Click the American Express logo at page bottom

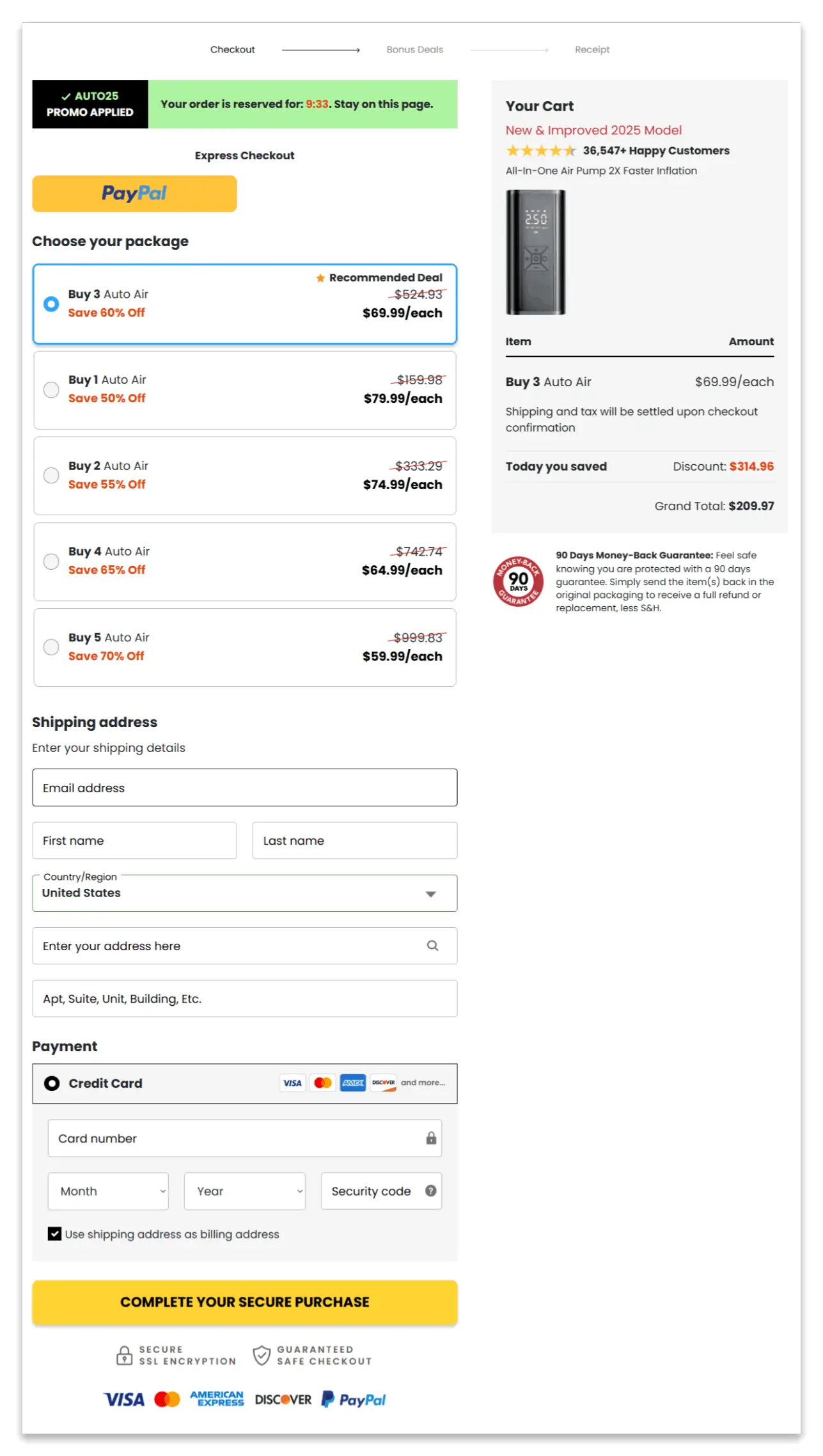[x=217, y=1399]
